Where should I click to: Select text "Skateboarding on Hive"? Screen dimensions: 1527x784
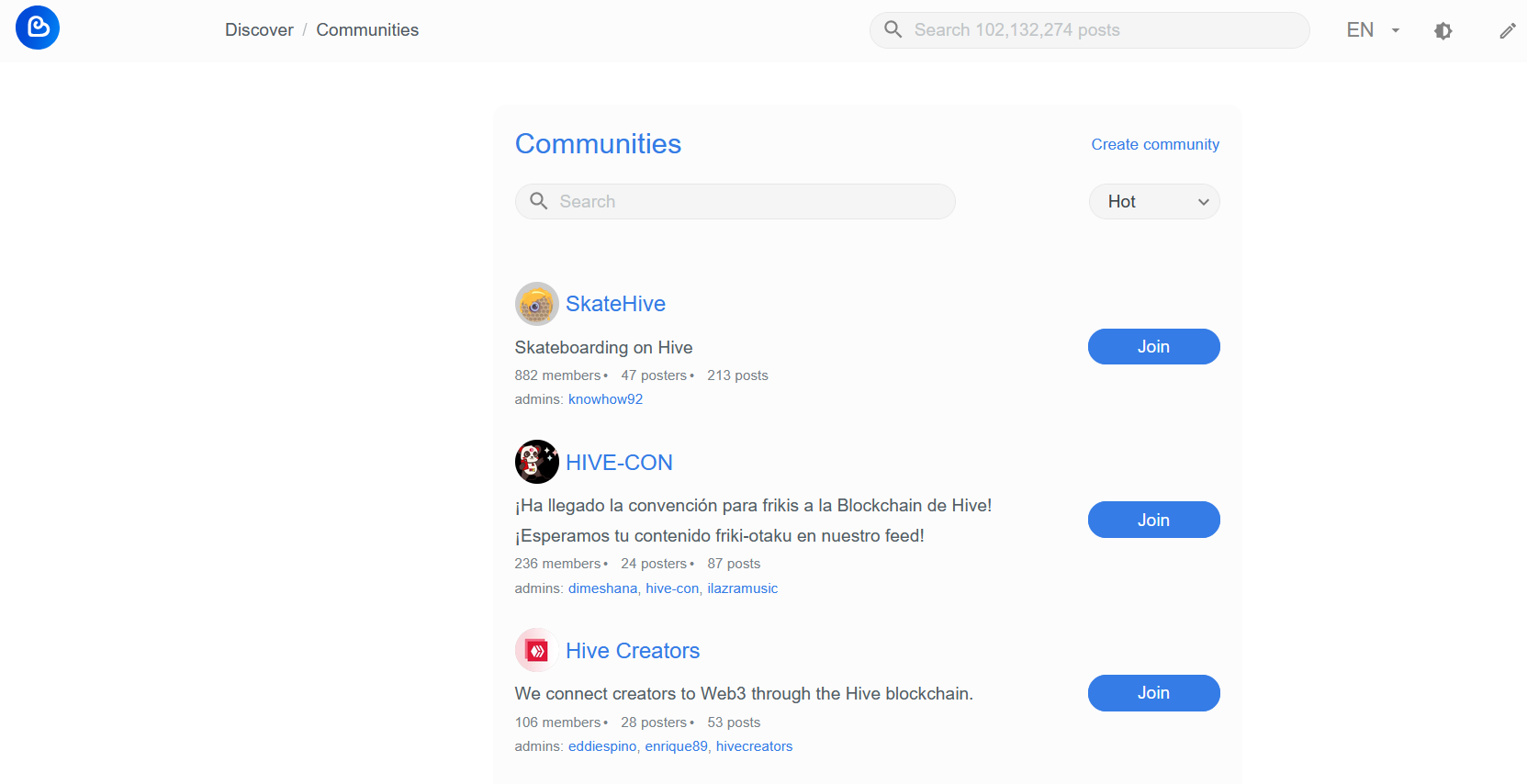tap(603, 348)
